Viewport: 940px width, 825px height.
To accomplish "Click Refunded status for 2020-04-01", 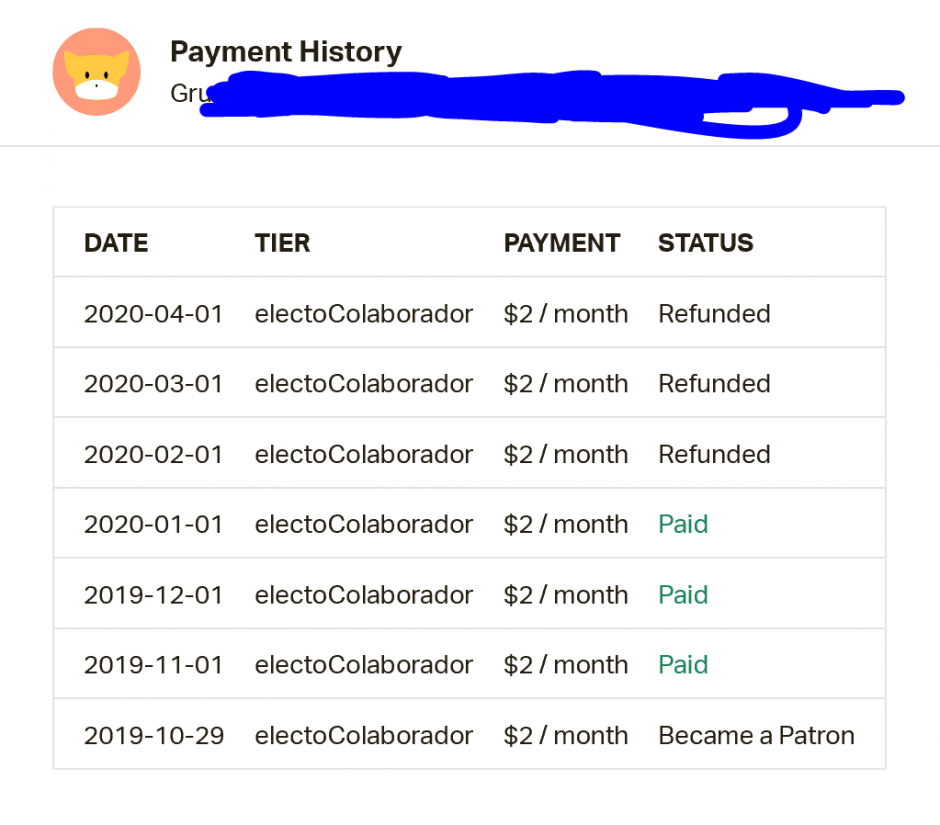I will pos(714,314).
